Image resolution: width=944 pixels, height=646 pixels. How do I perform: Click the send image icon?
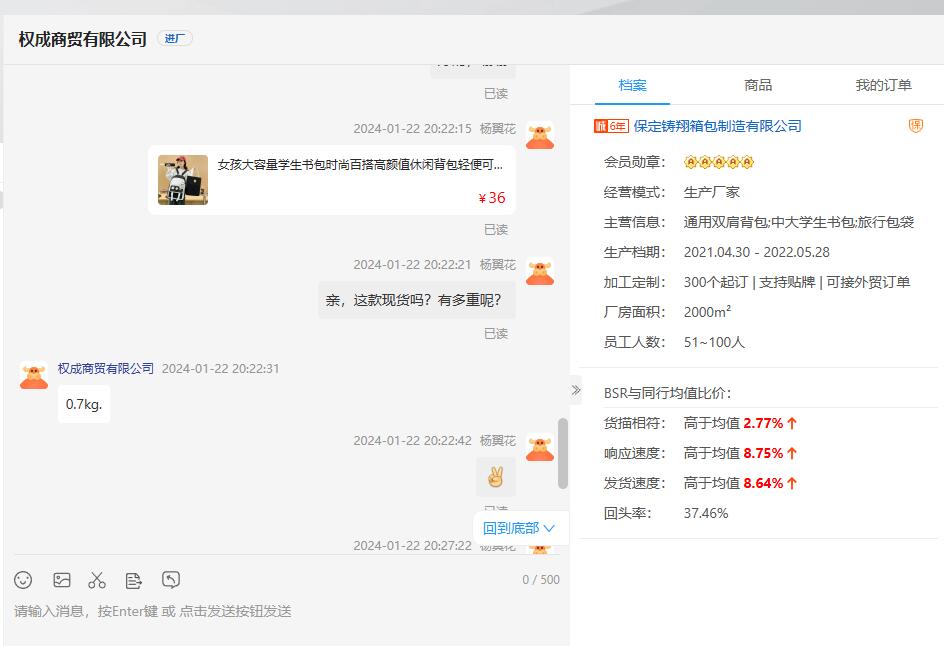[x=62, y=580]
